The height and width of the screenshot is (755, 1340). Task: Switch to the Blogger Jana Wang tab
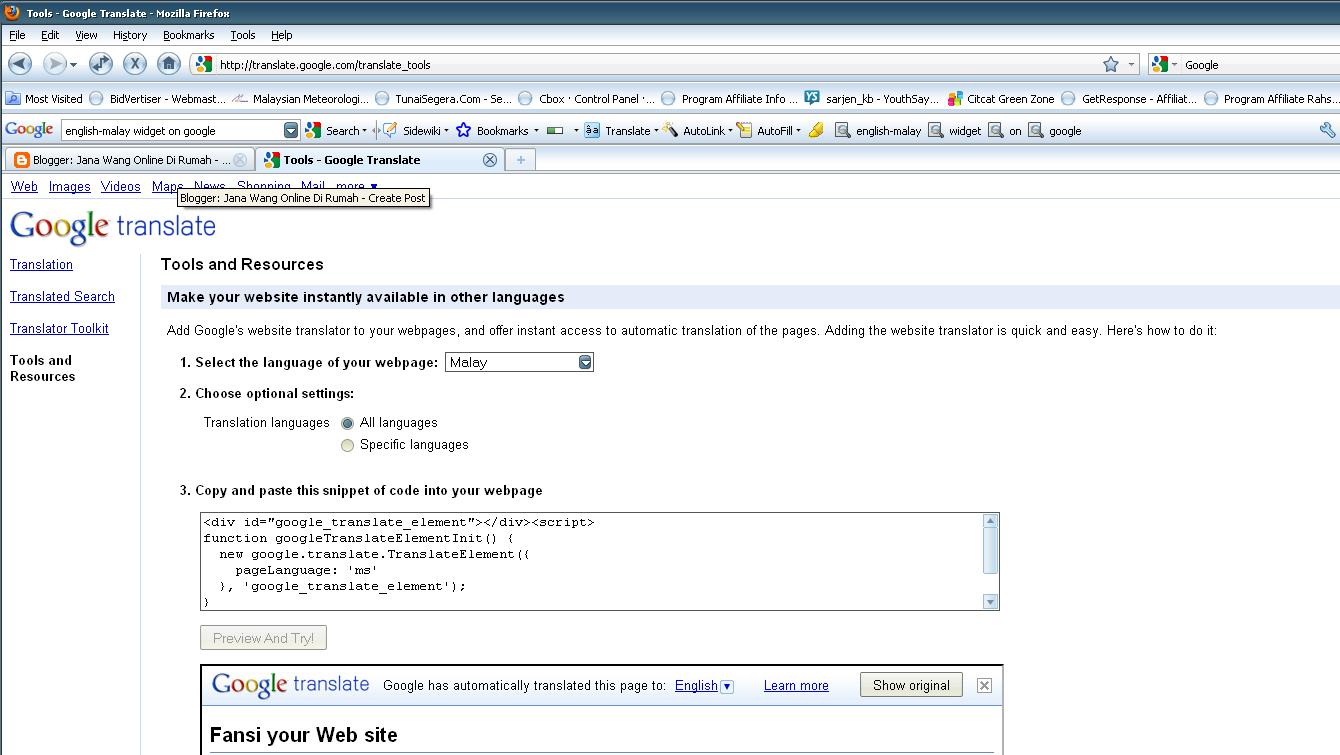tap(130, 160)
